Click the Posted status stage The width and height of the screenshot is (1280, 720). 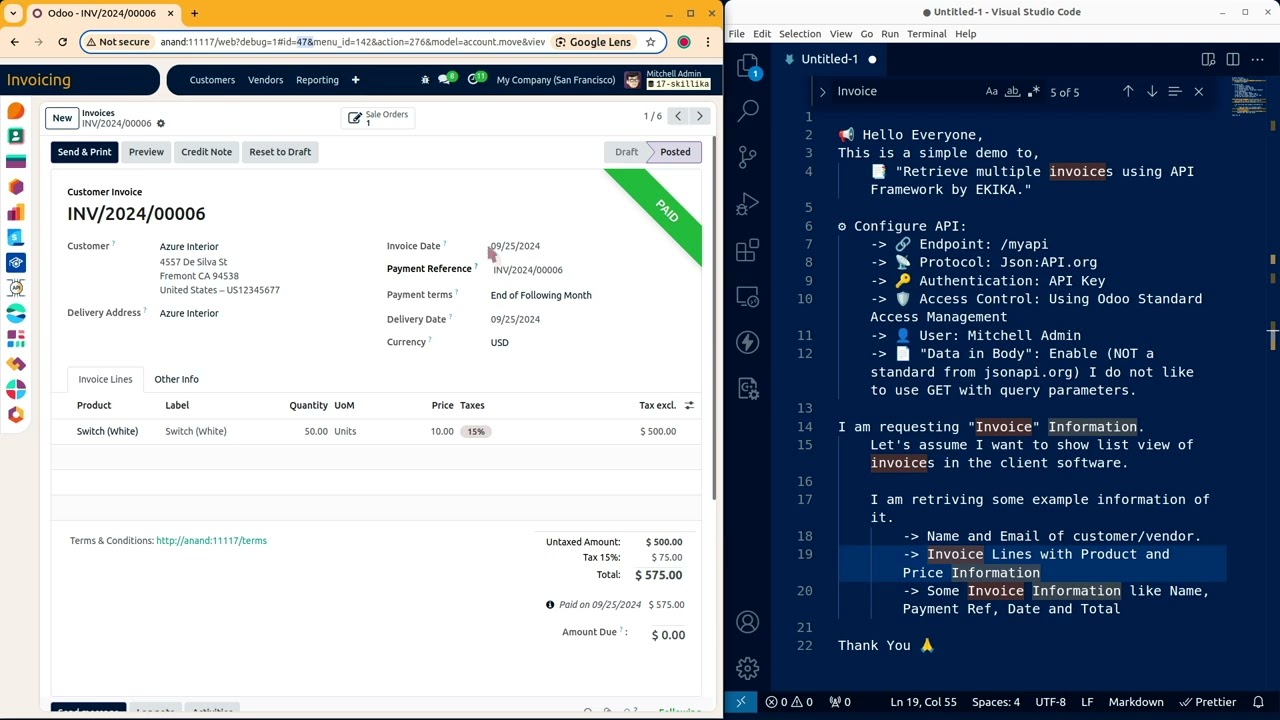pyautogui.click(x=673, y=152)
